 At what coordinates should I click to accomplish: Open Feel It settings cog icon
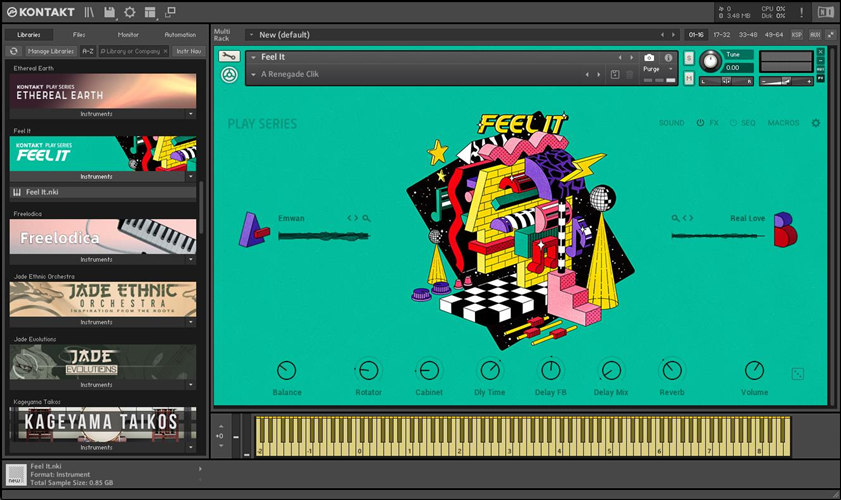815,123
